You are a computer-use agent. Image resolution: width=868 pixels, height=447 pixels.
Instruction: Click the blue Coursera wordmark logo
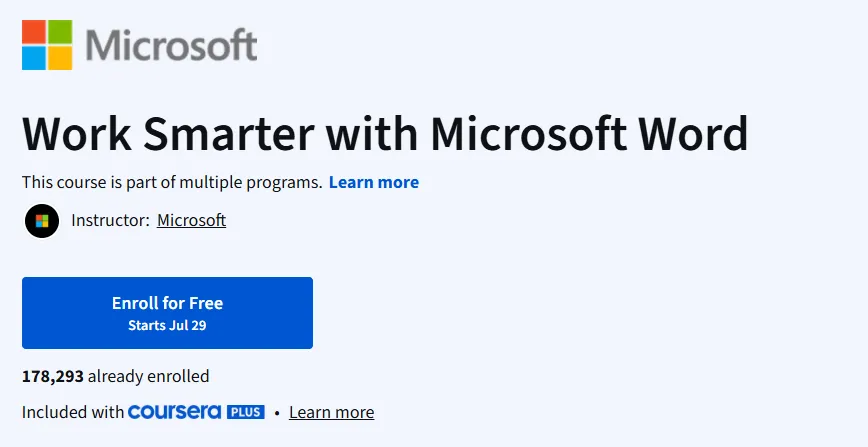tap(174, 412)
